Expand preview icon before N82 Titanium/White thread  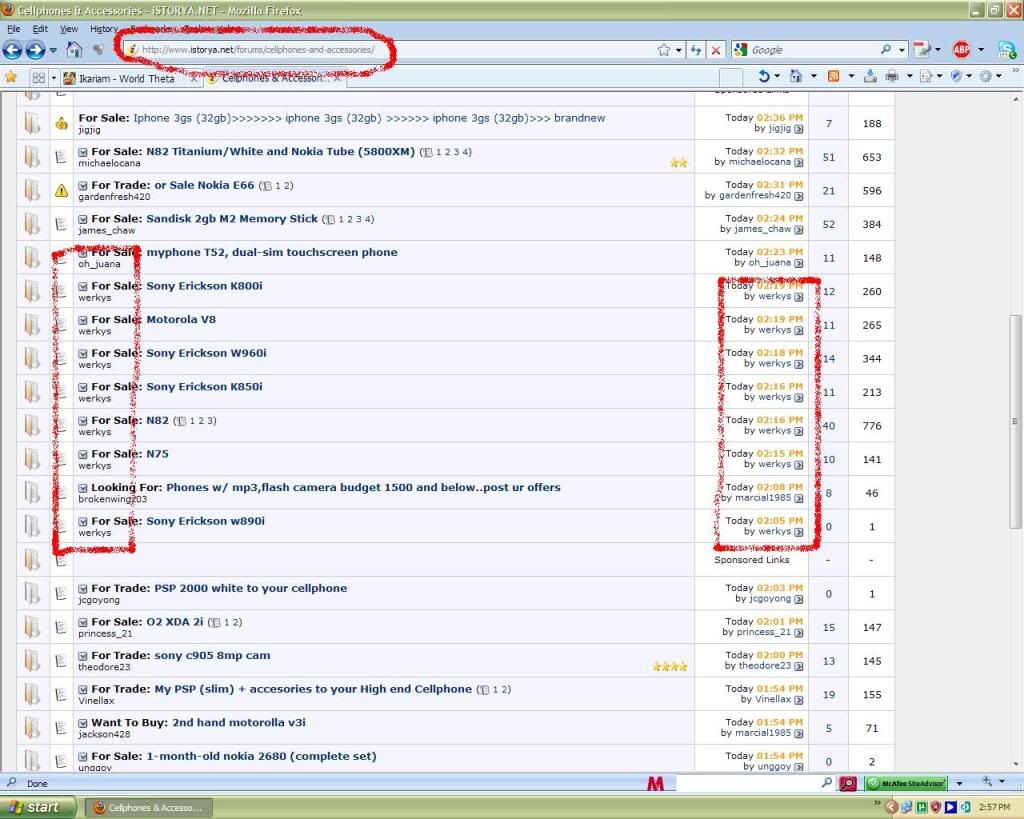click(x=83, y=152)
